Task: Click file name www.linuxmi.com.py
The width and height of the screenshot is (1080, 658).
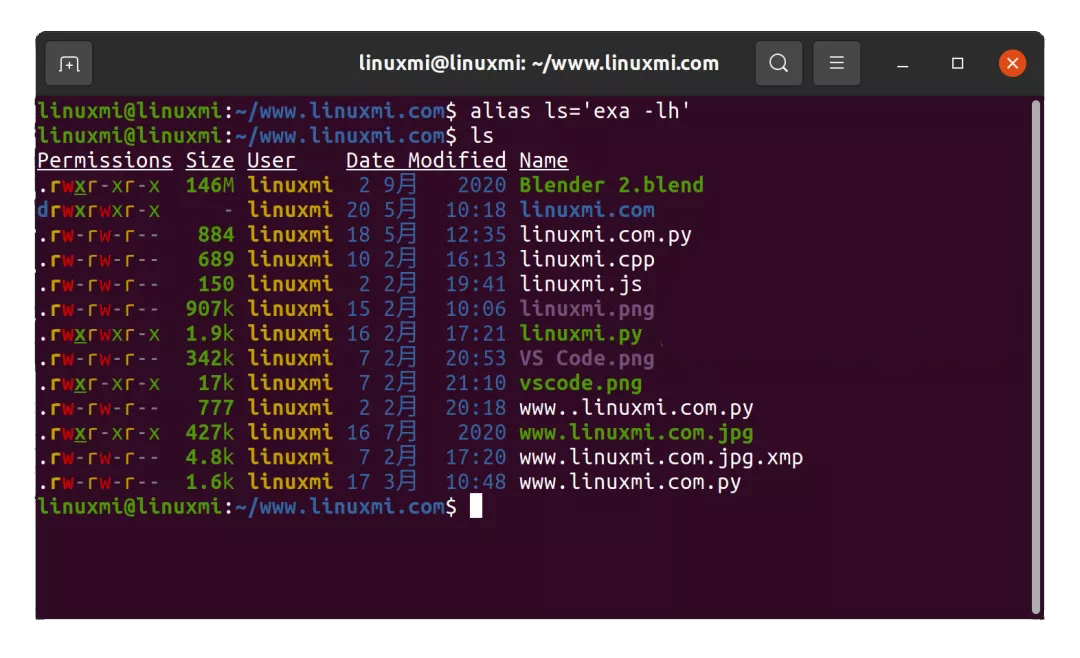Action: 630,482
